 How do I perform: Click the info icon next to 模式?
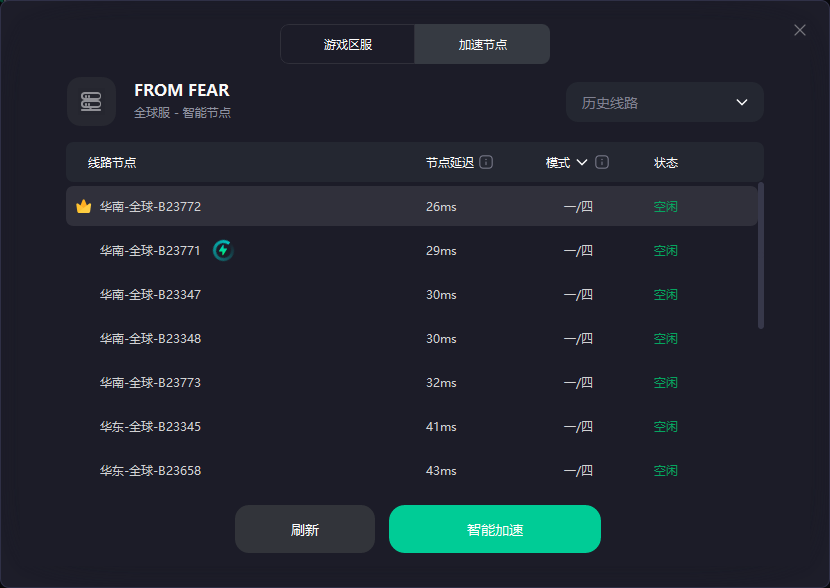[x=602, y=162]
